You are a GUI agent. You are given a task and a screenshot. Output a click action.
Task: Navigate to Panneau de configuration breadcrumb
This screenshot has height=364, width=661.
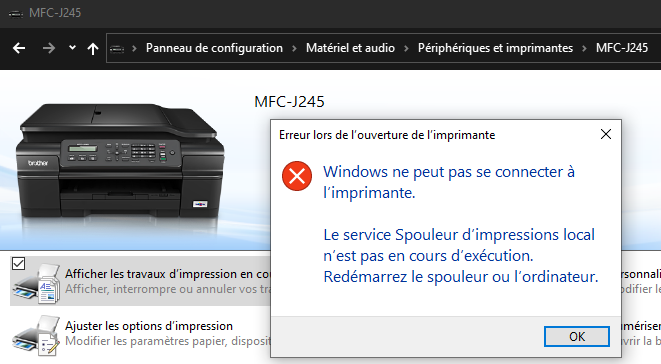214,48
